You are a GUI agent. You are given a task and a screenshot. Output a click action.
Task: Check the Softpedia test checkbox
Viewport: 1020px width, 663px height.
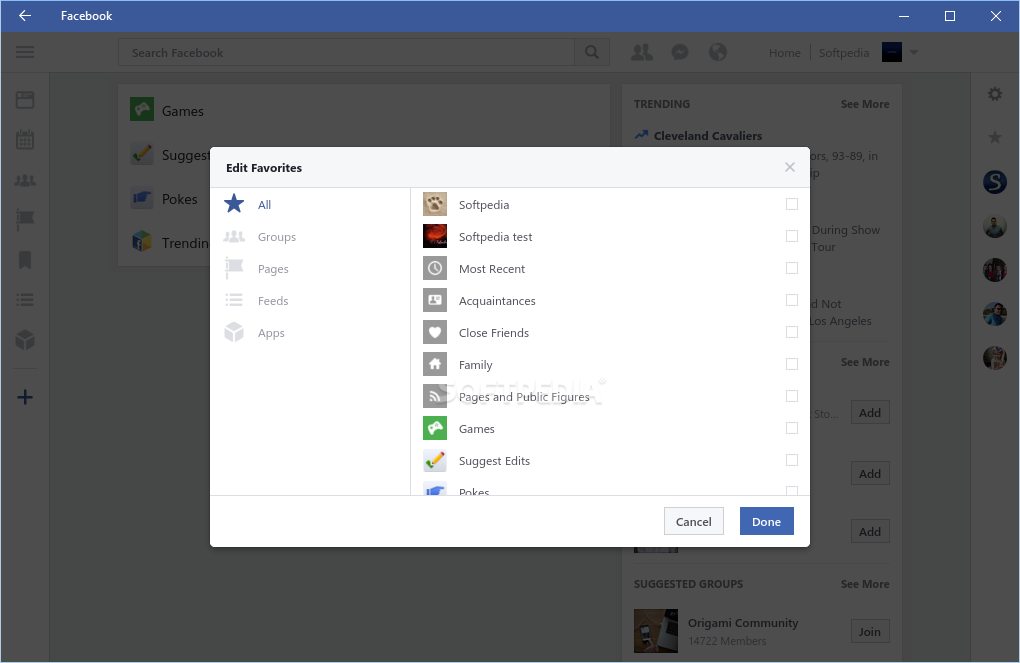pos(792,236)
